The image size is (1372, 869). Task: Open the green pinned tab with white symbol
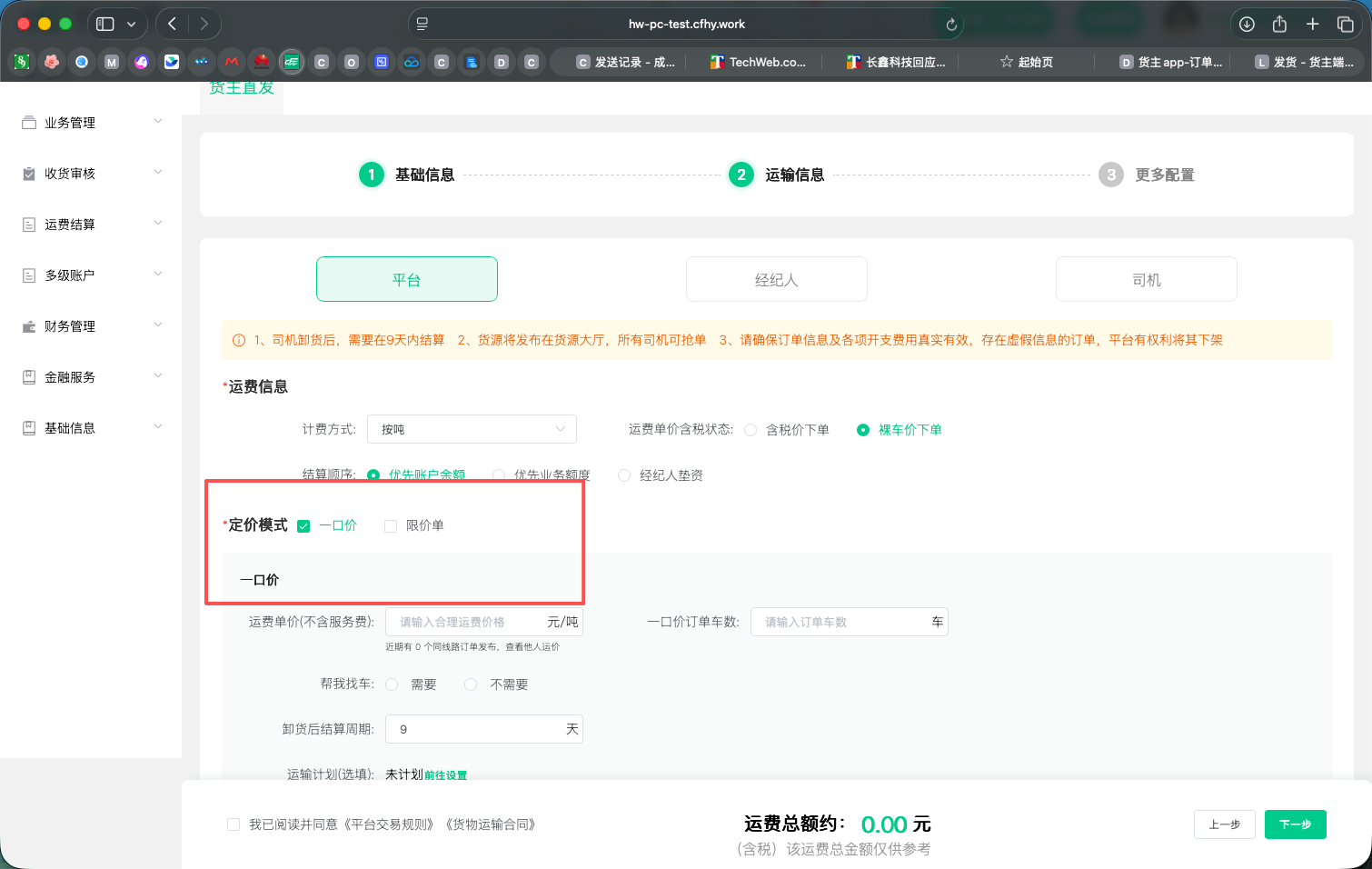tap(22, 62)
